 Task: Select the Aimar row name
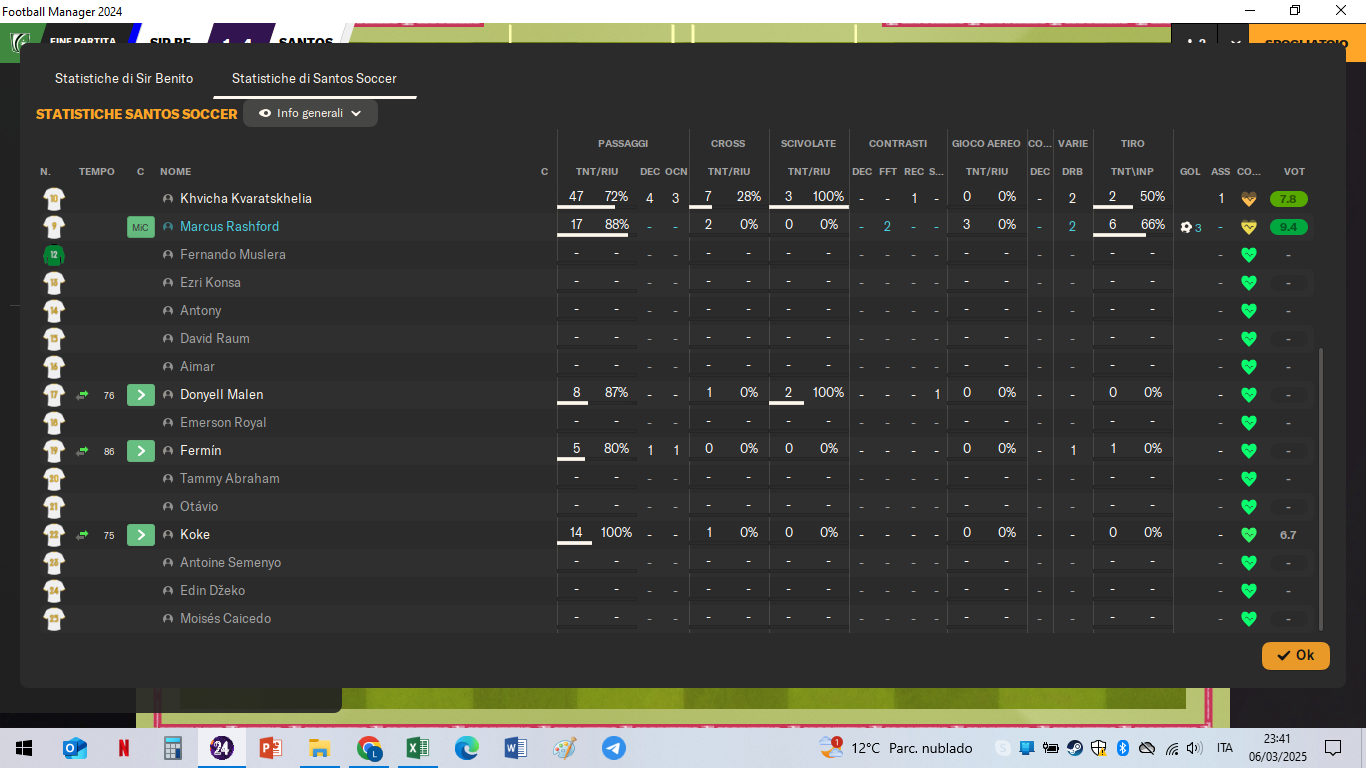click(197, 367)
